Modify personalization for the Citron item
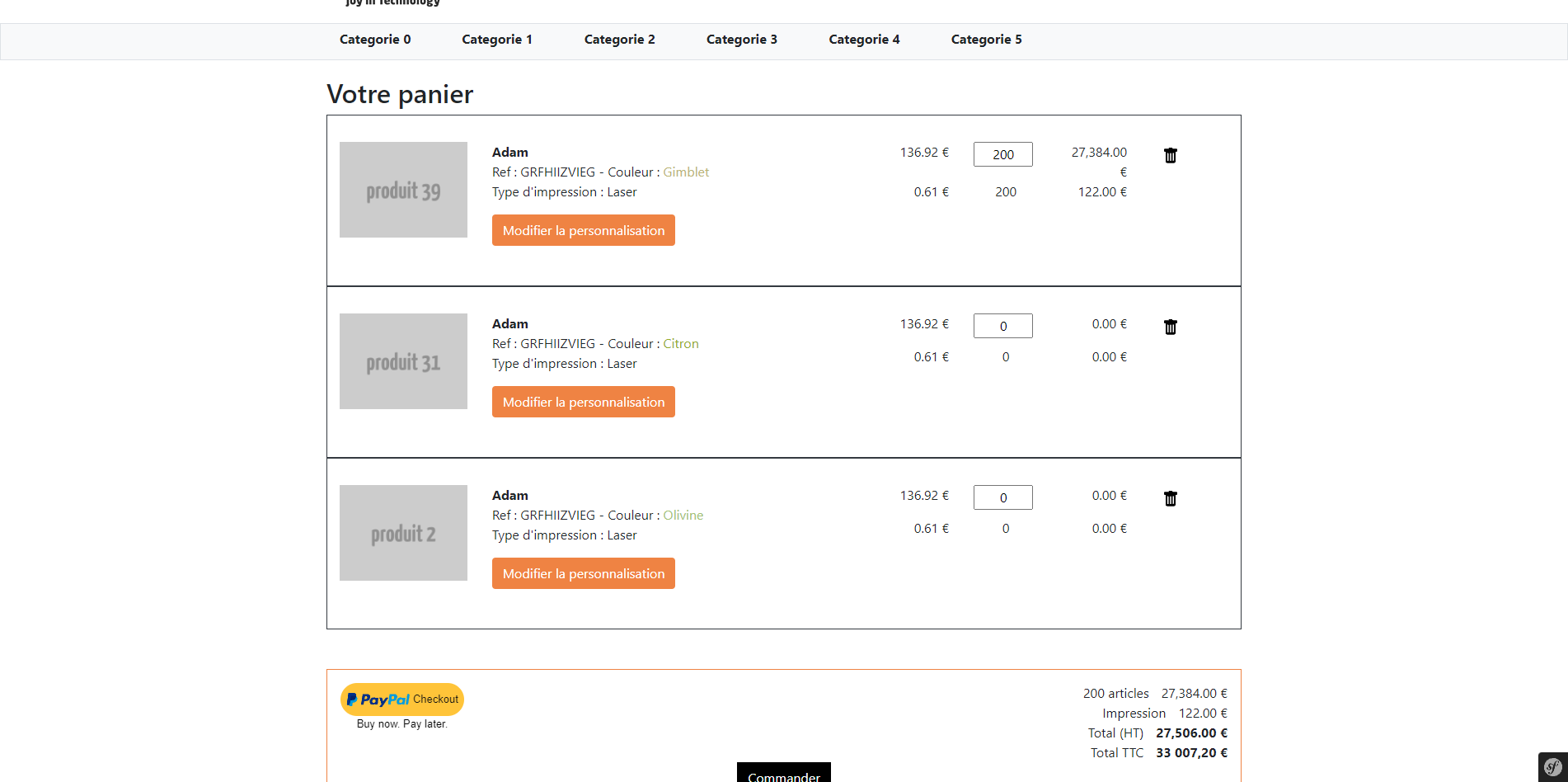 pos(583,402)
